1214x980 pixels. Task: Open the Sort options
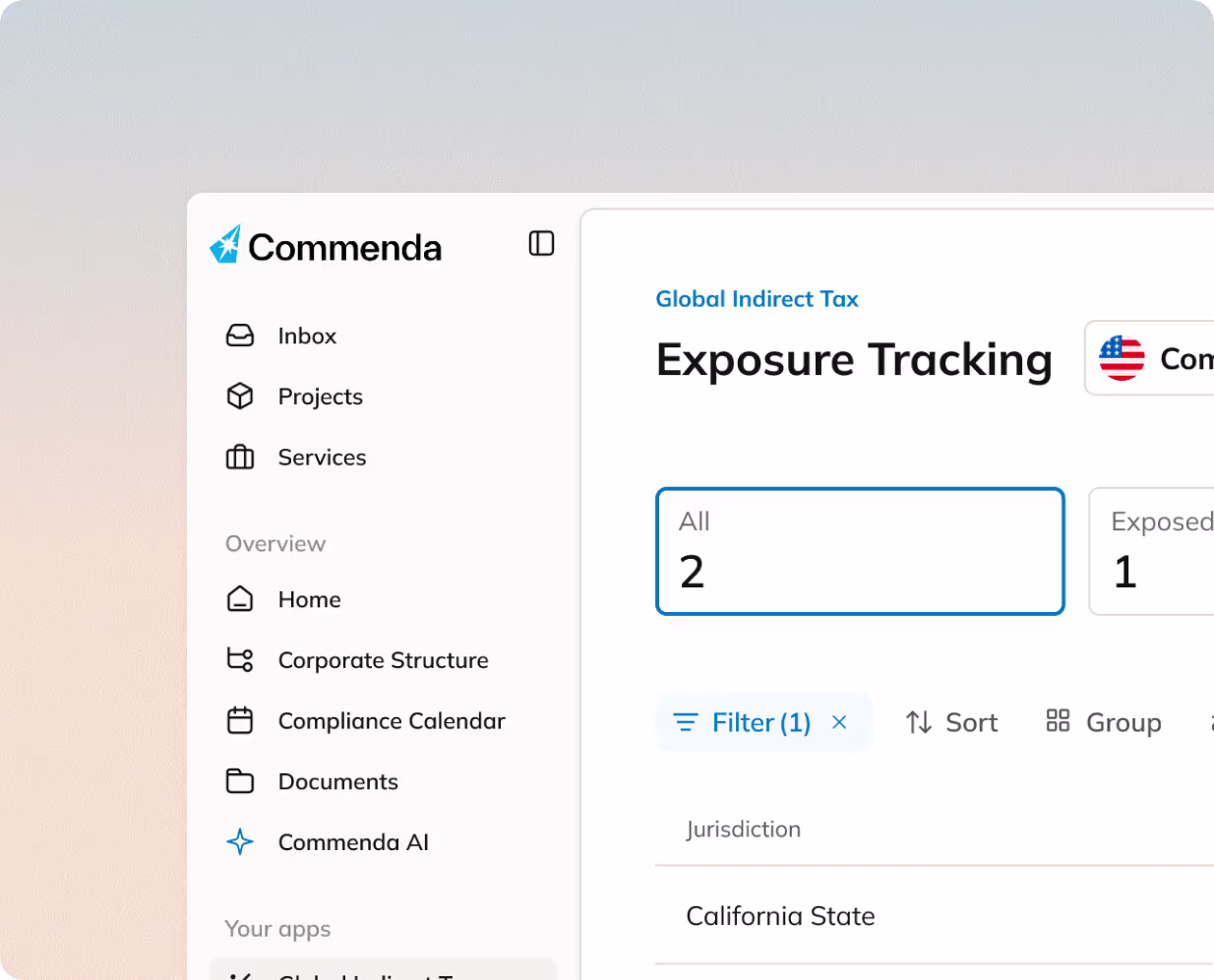(951, 723)
